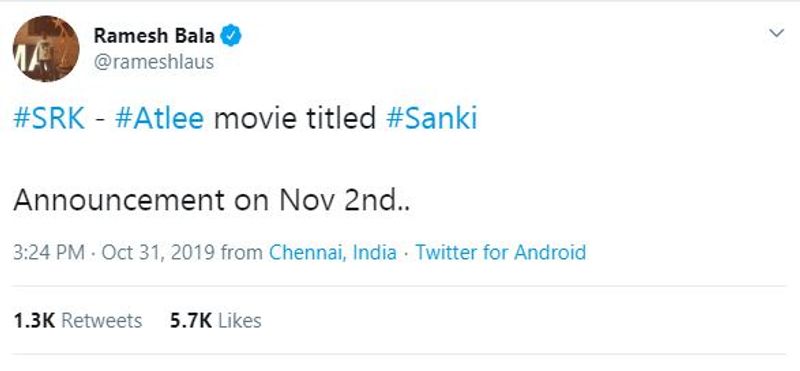Open the #Atlee hashtag
The height and width of the screenshot is (371, 800).
click(x=159, y=119)
